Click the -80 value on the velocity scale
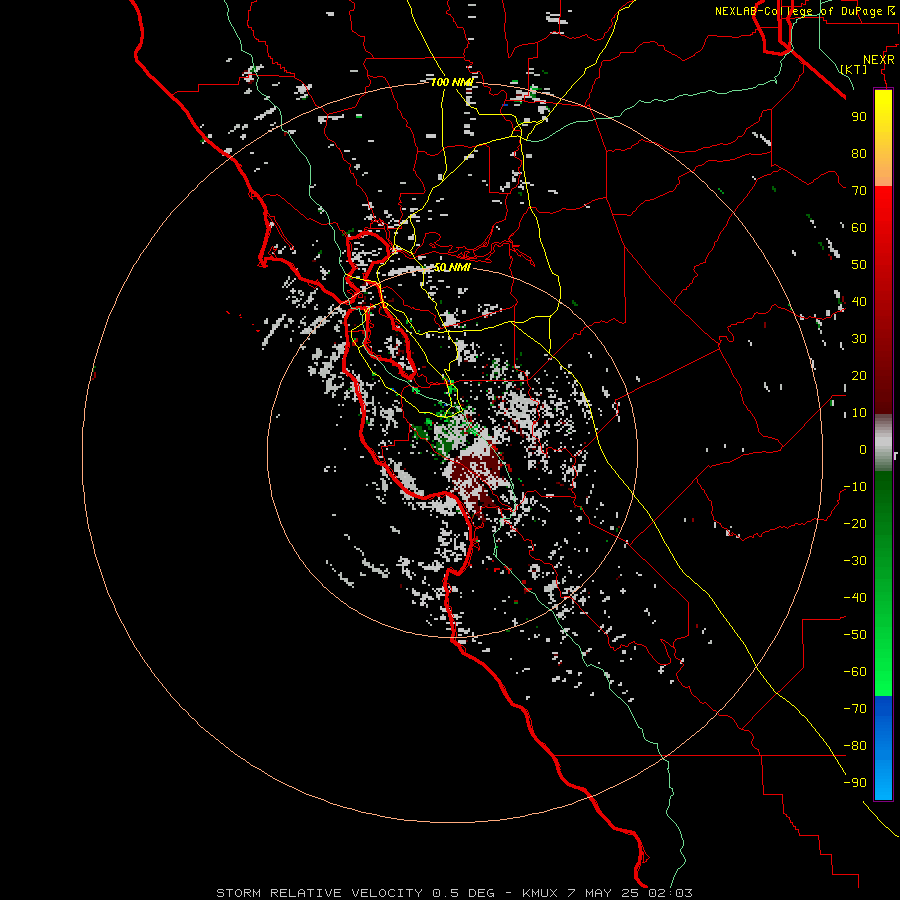This screenshot has width=900, height=900. [855, 746]
